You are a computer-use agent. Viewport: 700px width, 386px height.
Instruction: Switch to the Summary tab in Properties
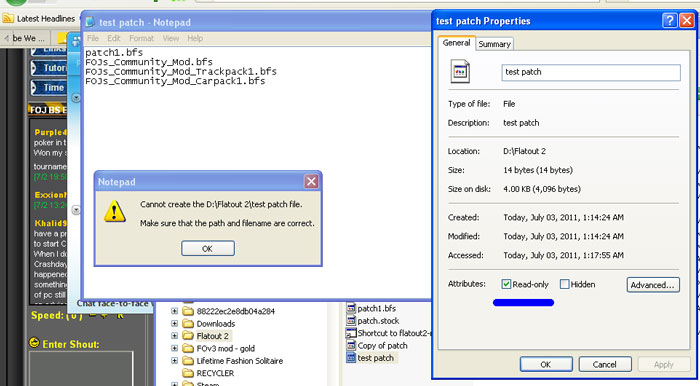coord(494,44)
